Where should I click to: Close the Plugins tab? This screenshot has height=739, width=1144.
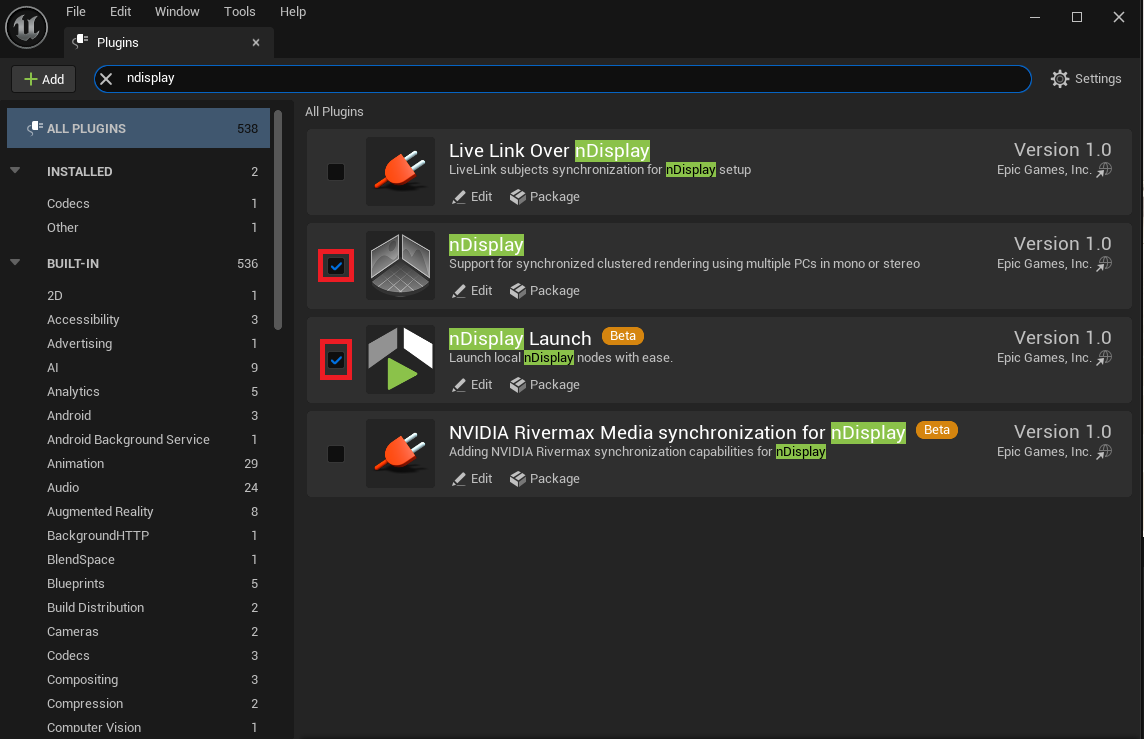pos(256,42)
